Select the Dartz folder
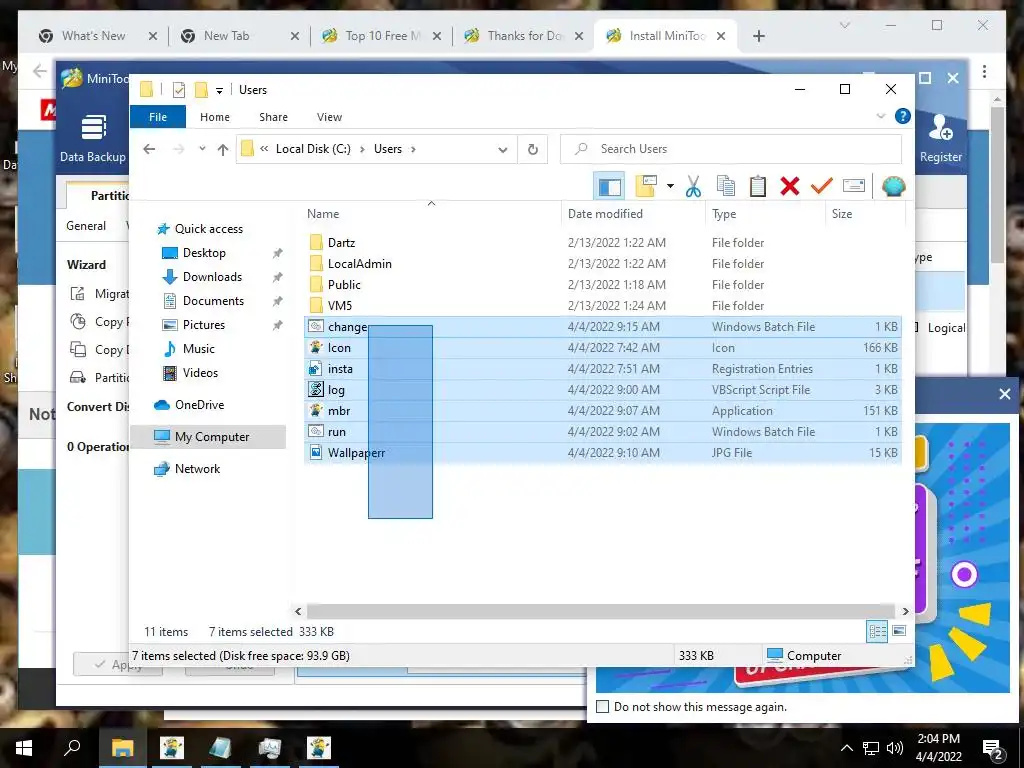Screen dimensions: 1024x768 341,243
